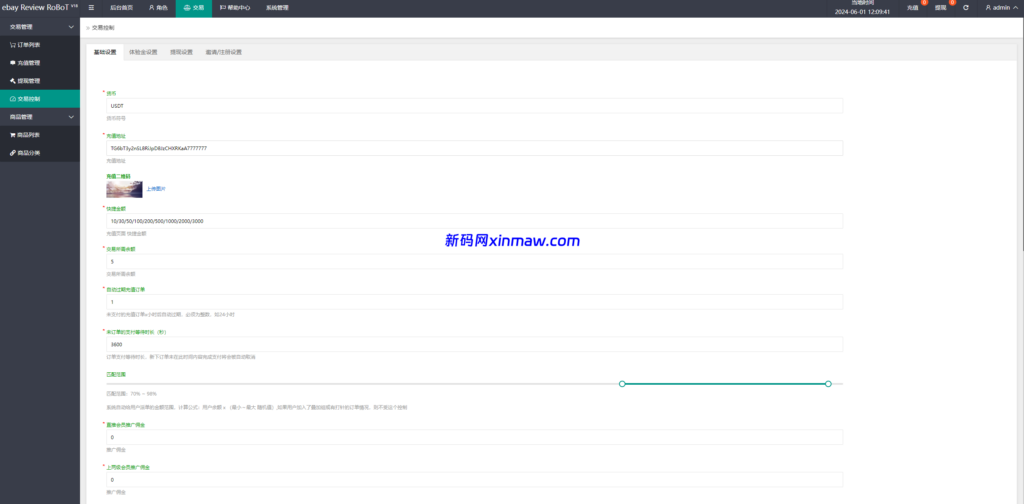The height and width of the screenshot is (504, 1024).
Task: Select the 交易 top menu
Action: 194,8
